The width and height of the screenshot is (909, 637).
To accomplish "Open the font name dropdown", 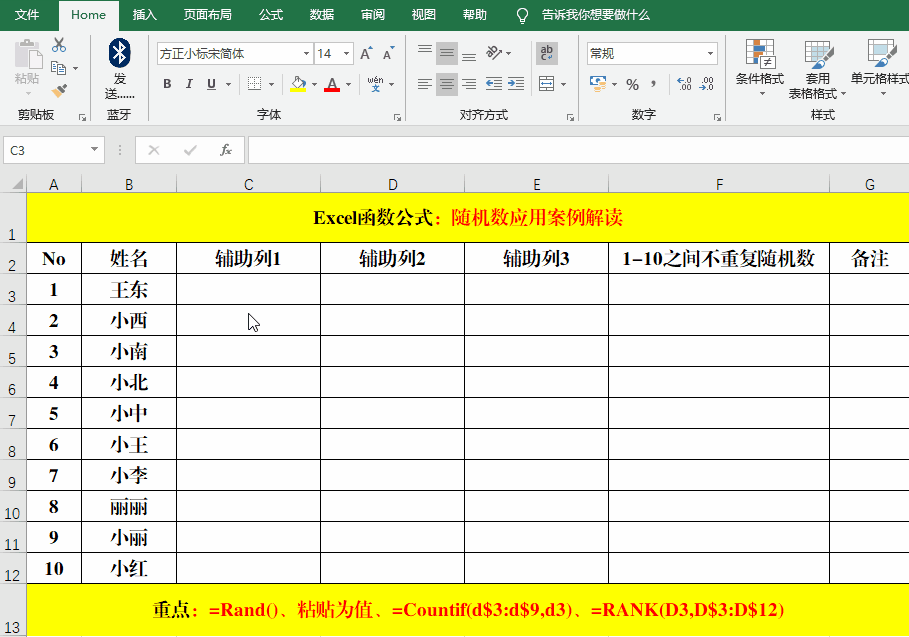I will (306, 54).
